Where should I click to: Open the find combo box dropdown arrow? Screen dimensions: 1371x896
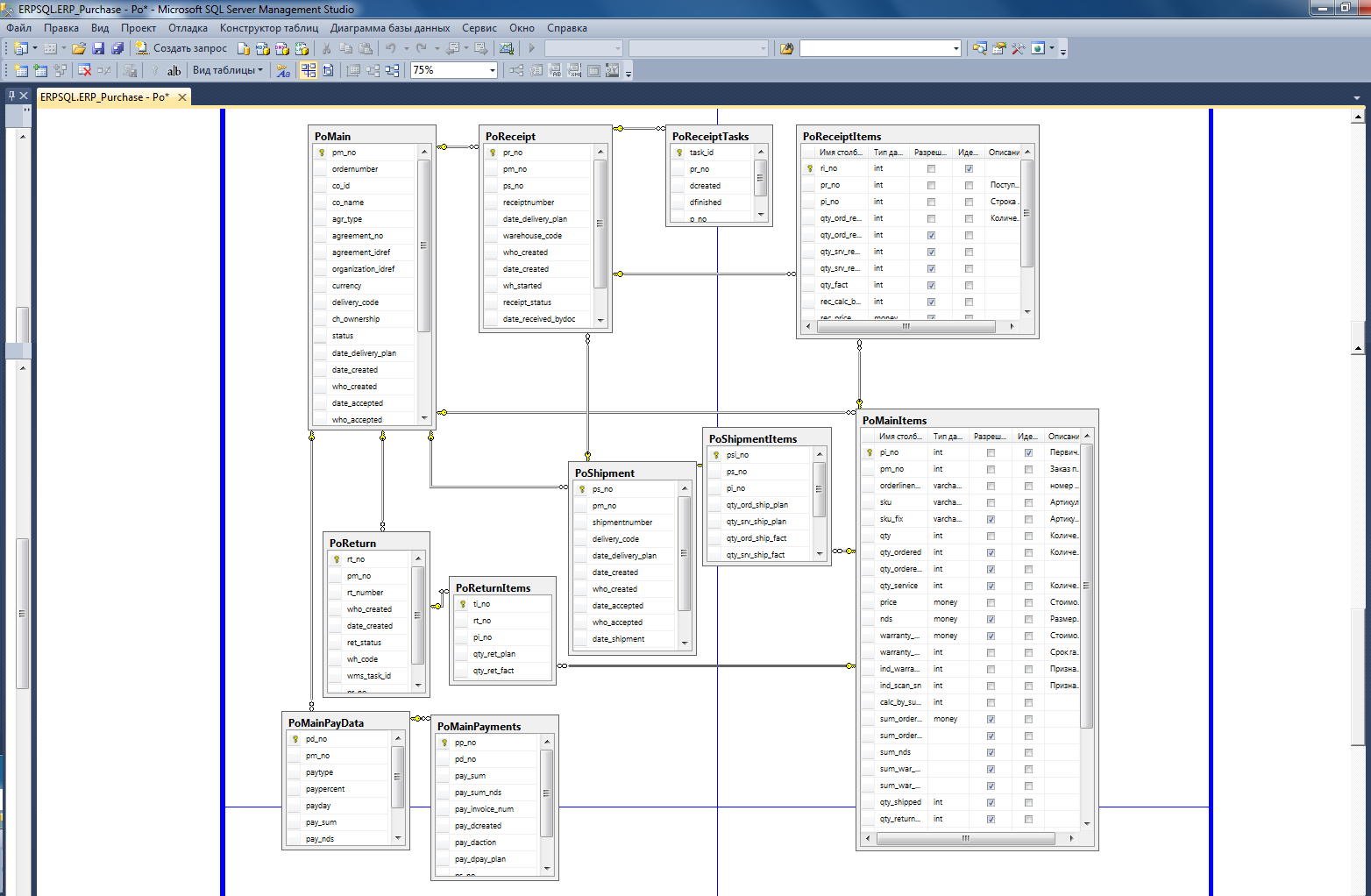(955, 48)
